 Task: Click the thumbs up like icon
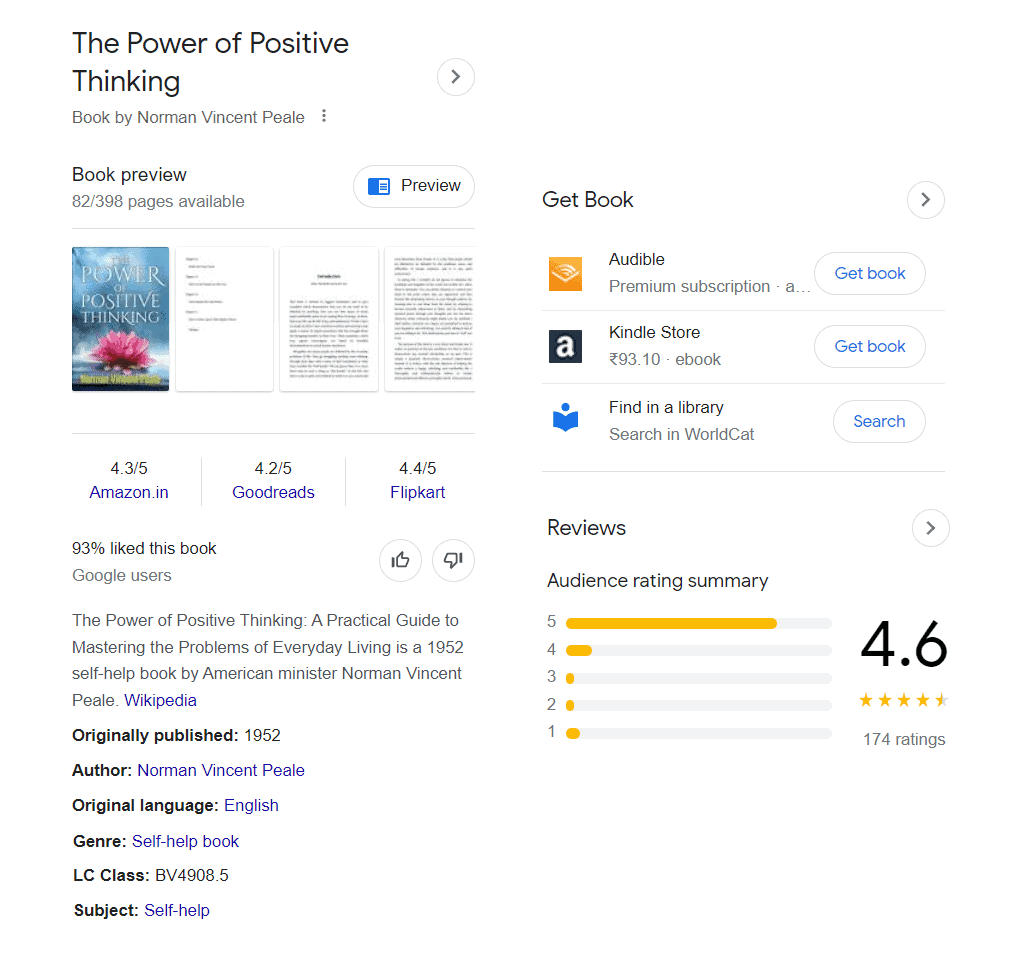pyautogui.click(x=400, y=560)
